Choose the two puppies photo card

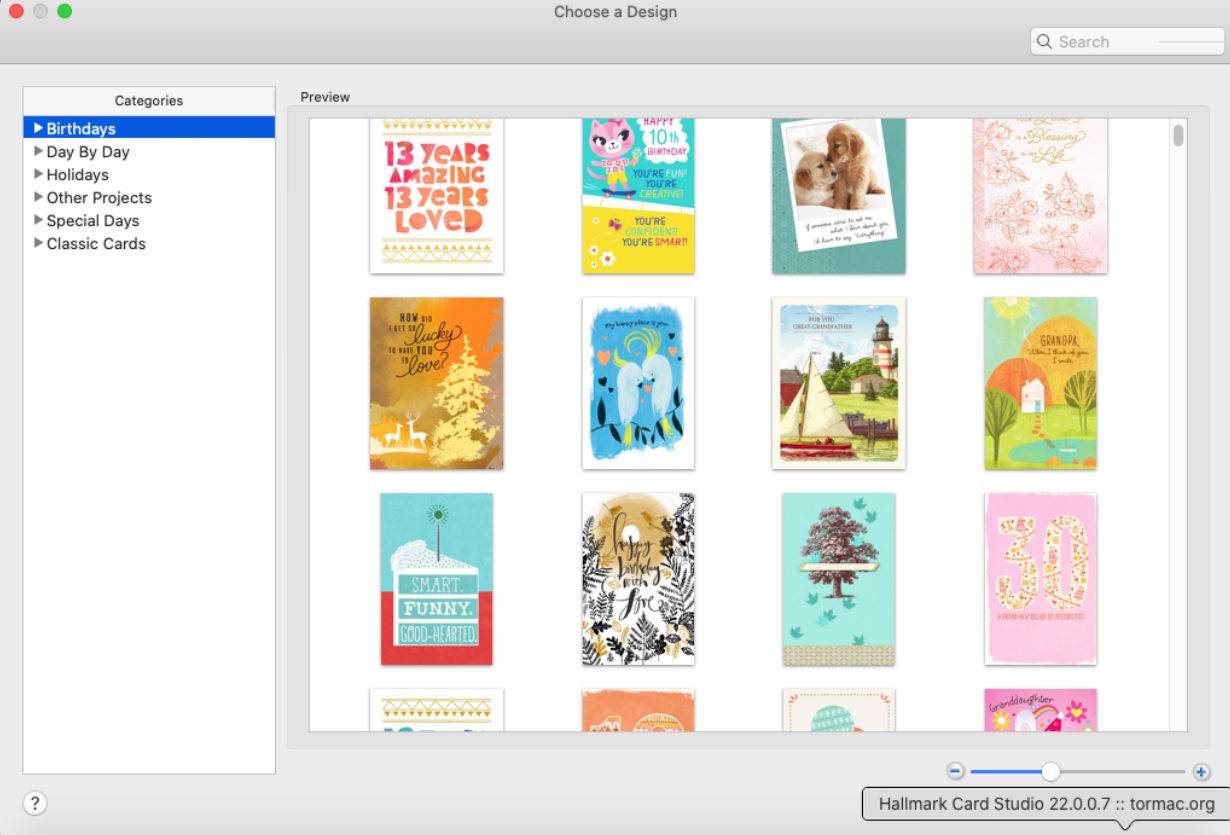tap(839, 195)
